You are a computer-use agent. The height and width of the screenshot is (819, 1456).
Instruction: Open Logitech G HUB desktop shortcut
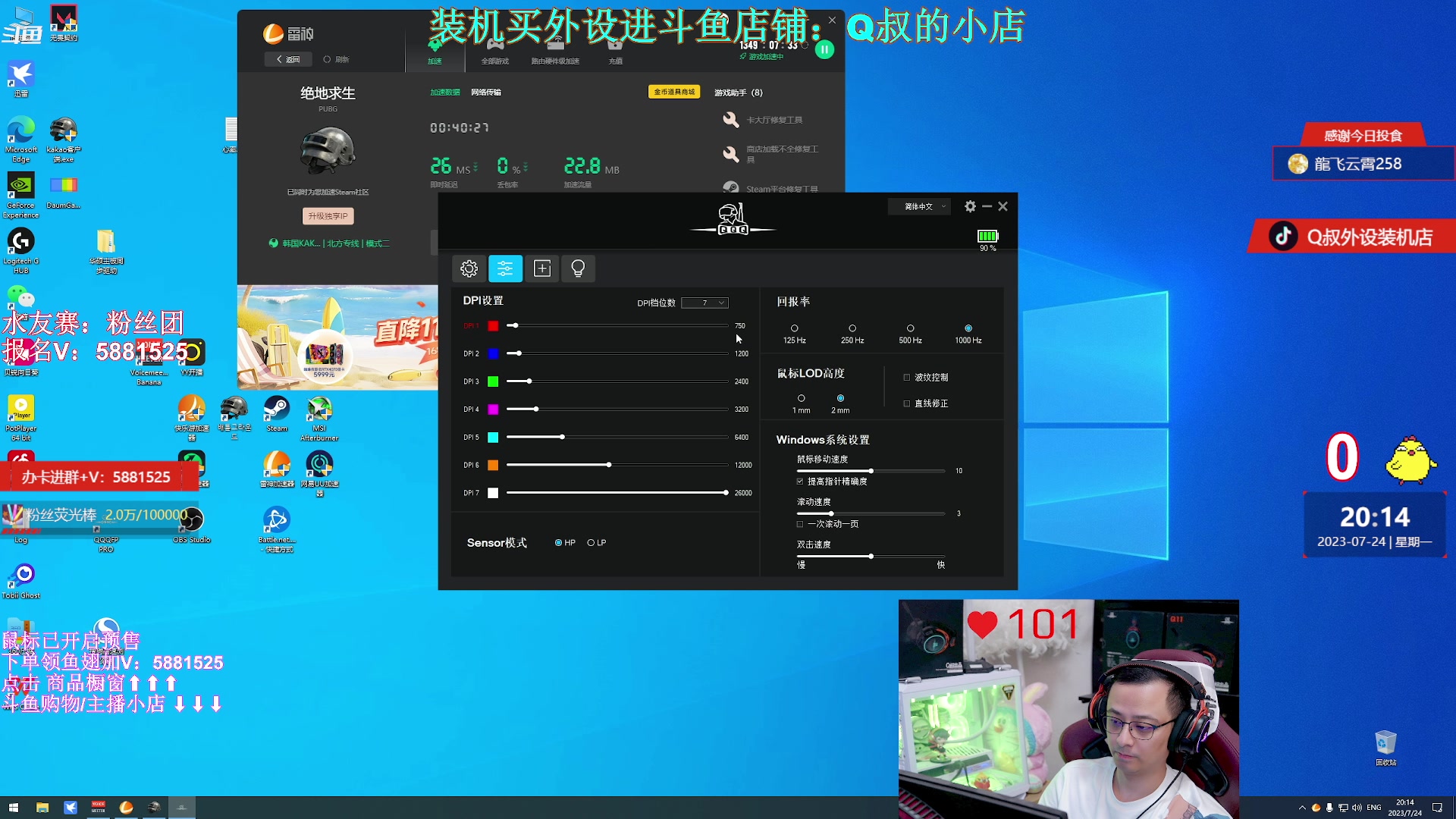[x=21, y=251]
